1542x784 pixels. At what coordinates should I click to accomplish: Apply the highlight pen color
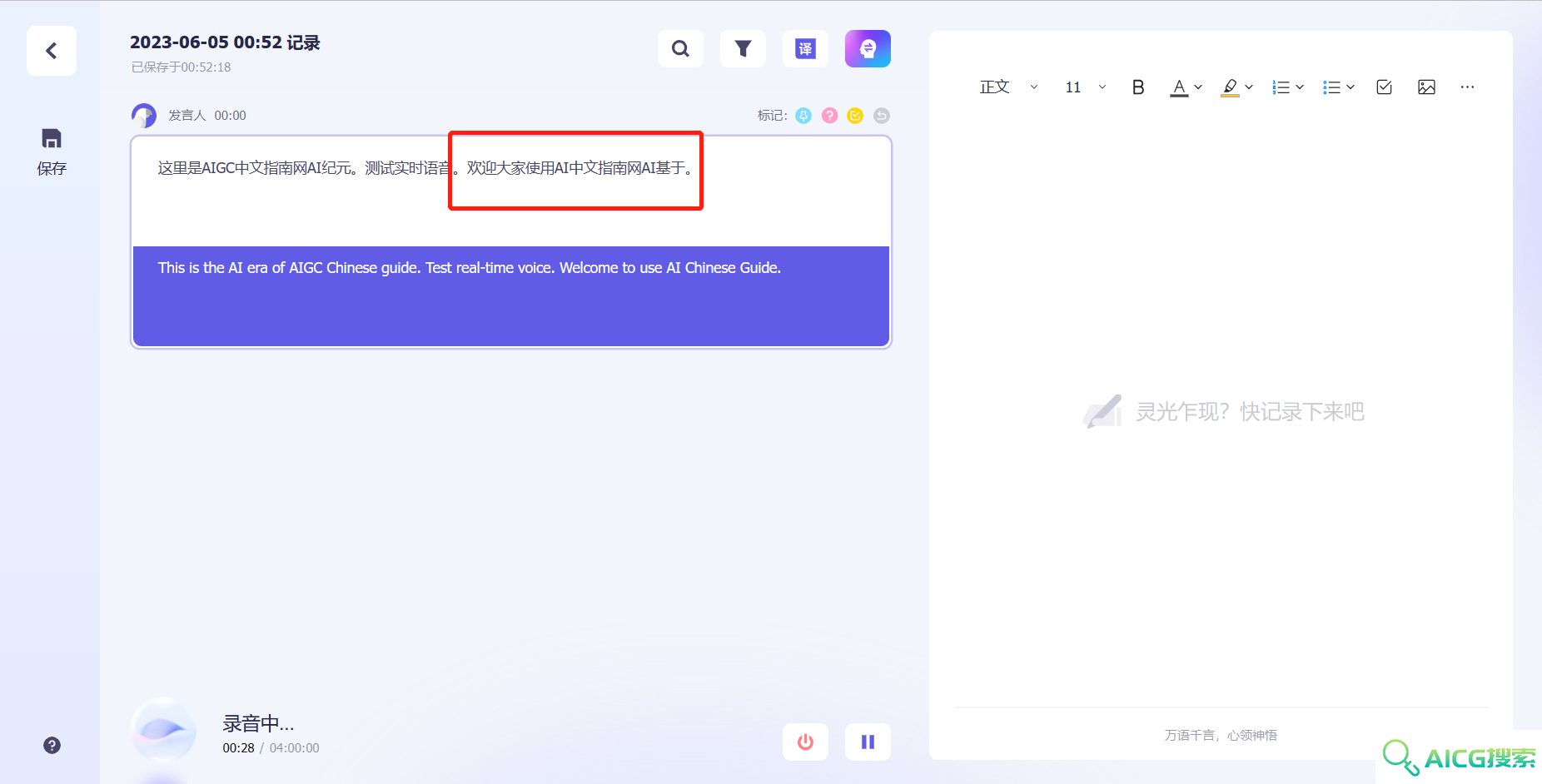1230,87
